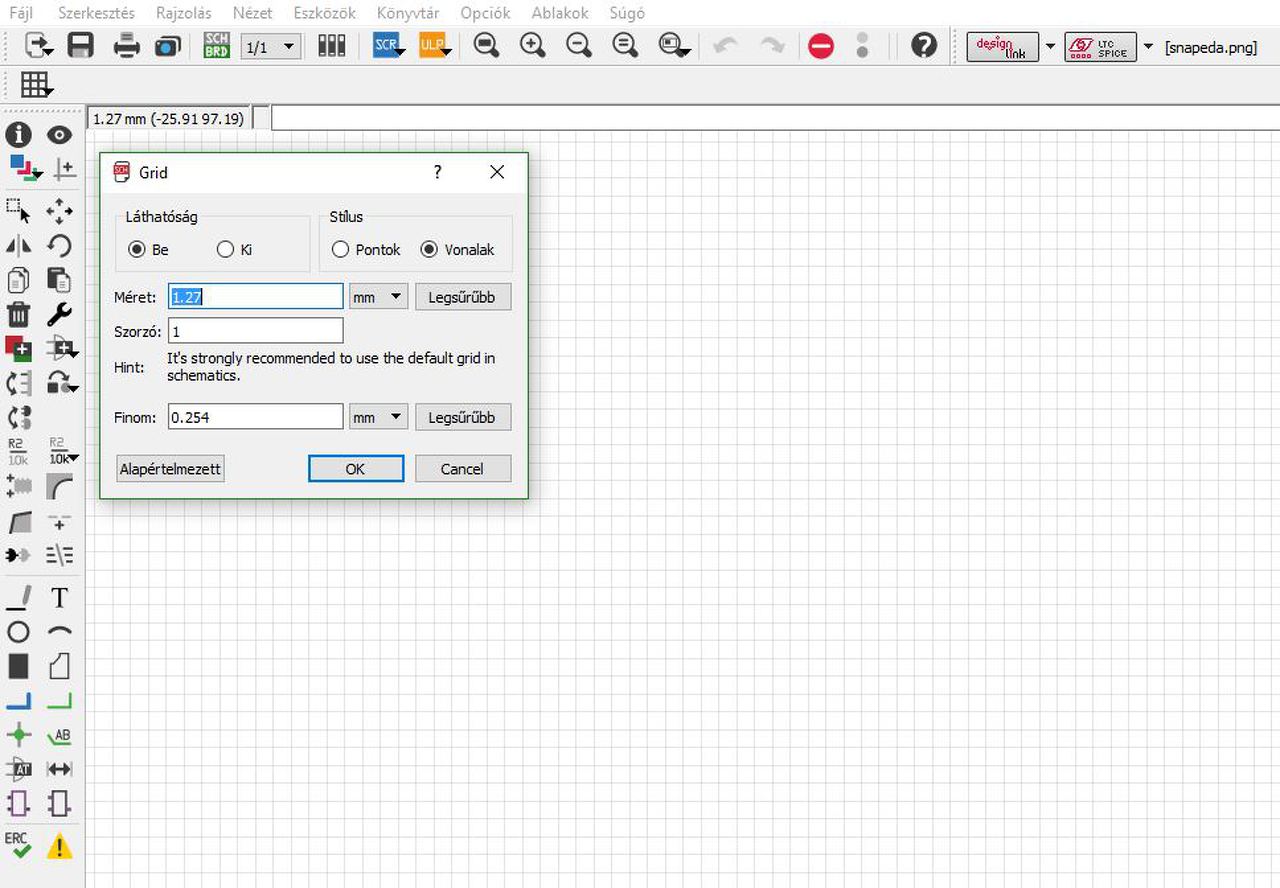
Task: Select the Dimension tool
Action: [x=60, y=770]
